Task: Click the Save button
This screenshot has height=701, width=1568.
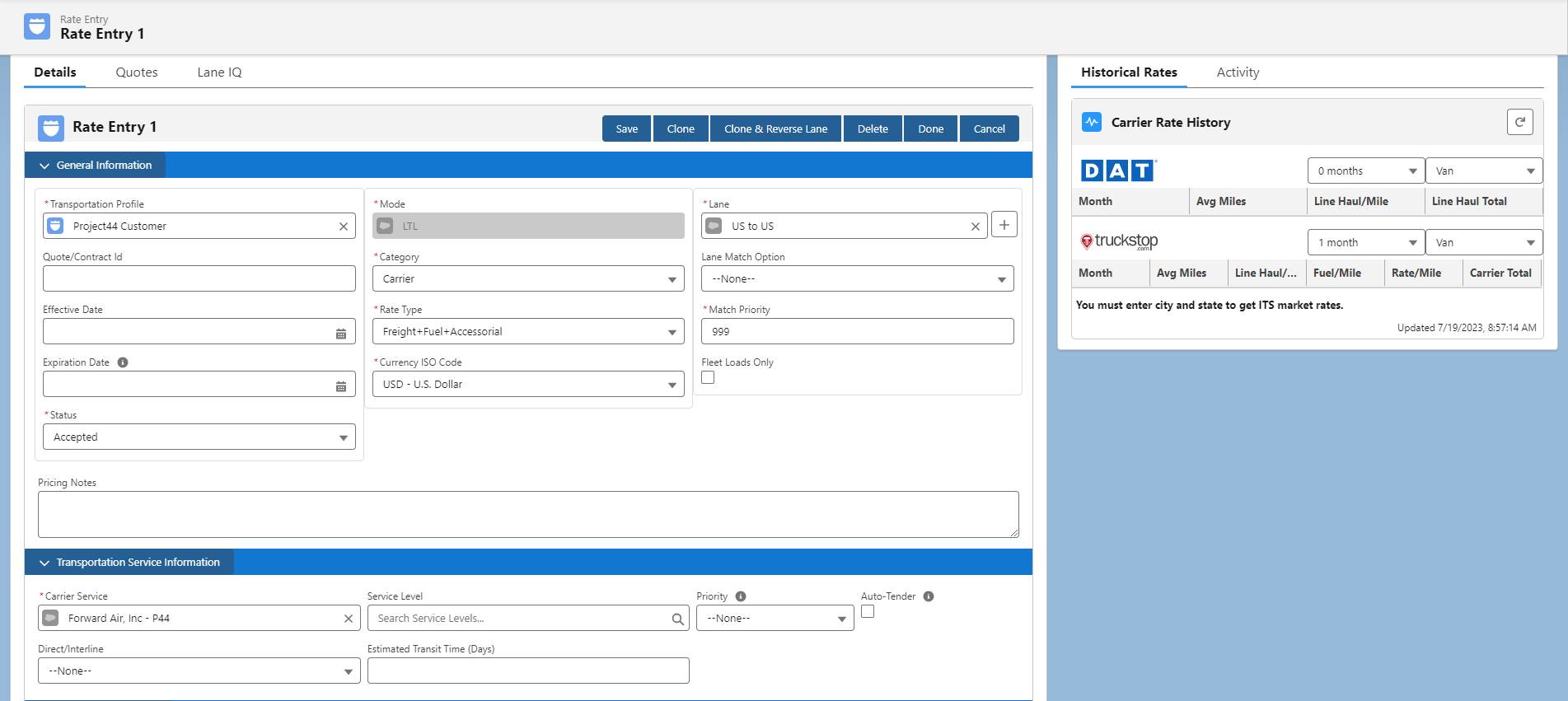Action: (x=627, y=129)
